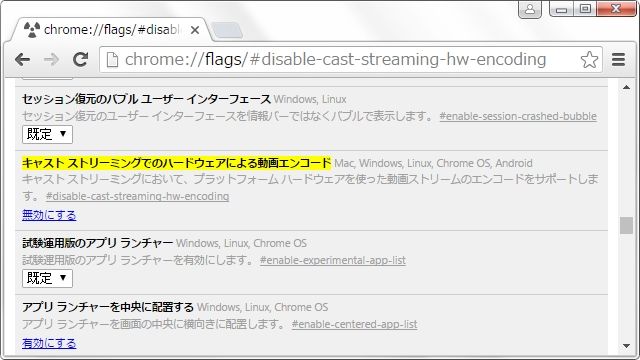The image size is (640, 360).
Task: Open #enable-centered-app-list anchor link
Action: [x=354, y=324]
